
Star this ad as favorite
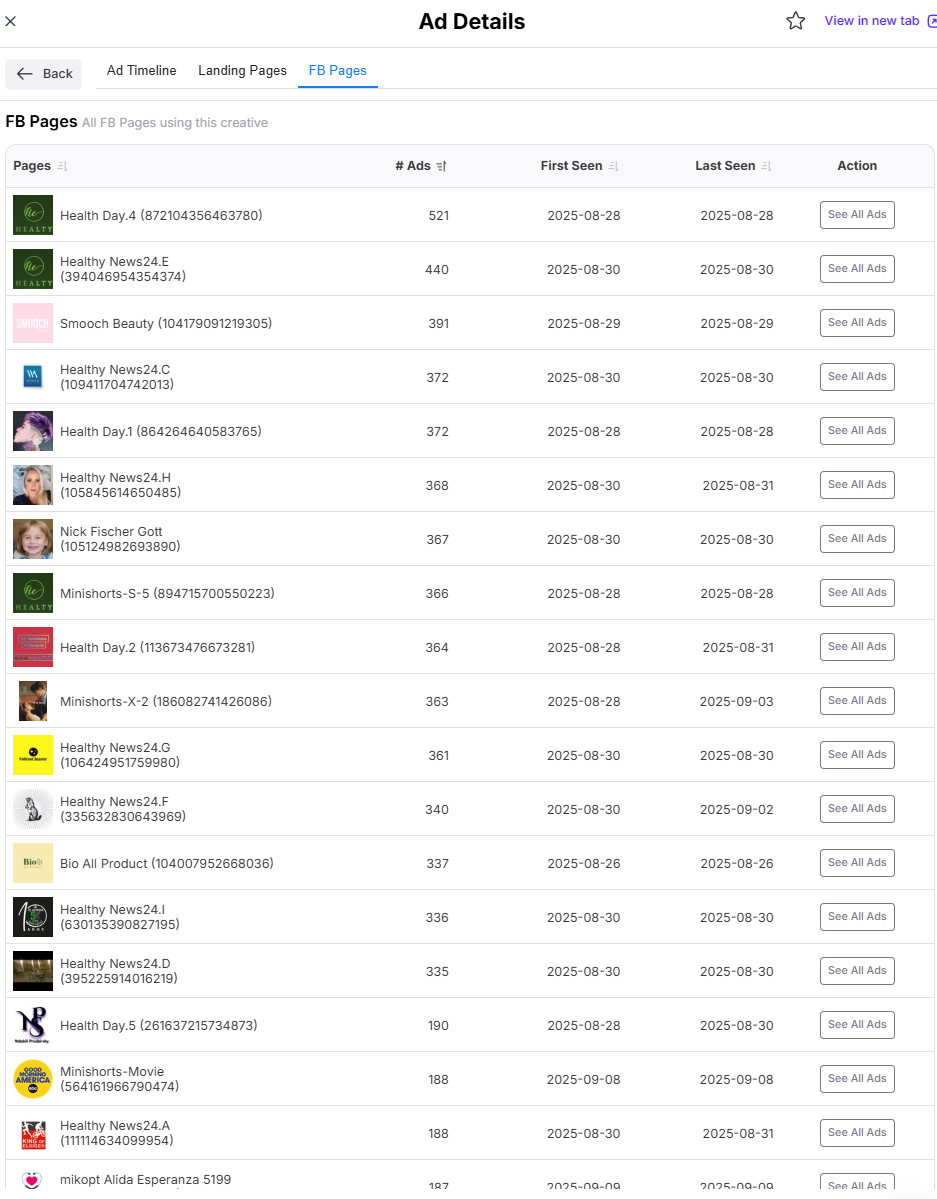[x=796, y=21]
